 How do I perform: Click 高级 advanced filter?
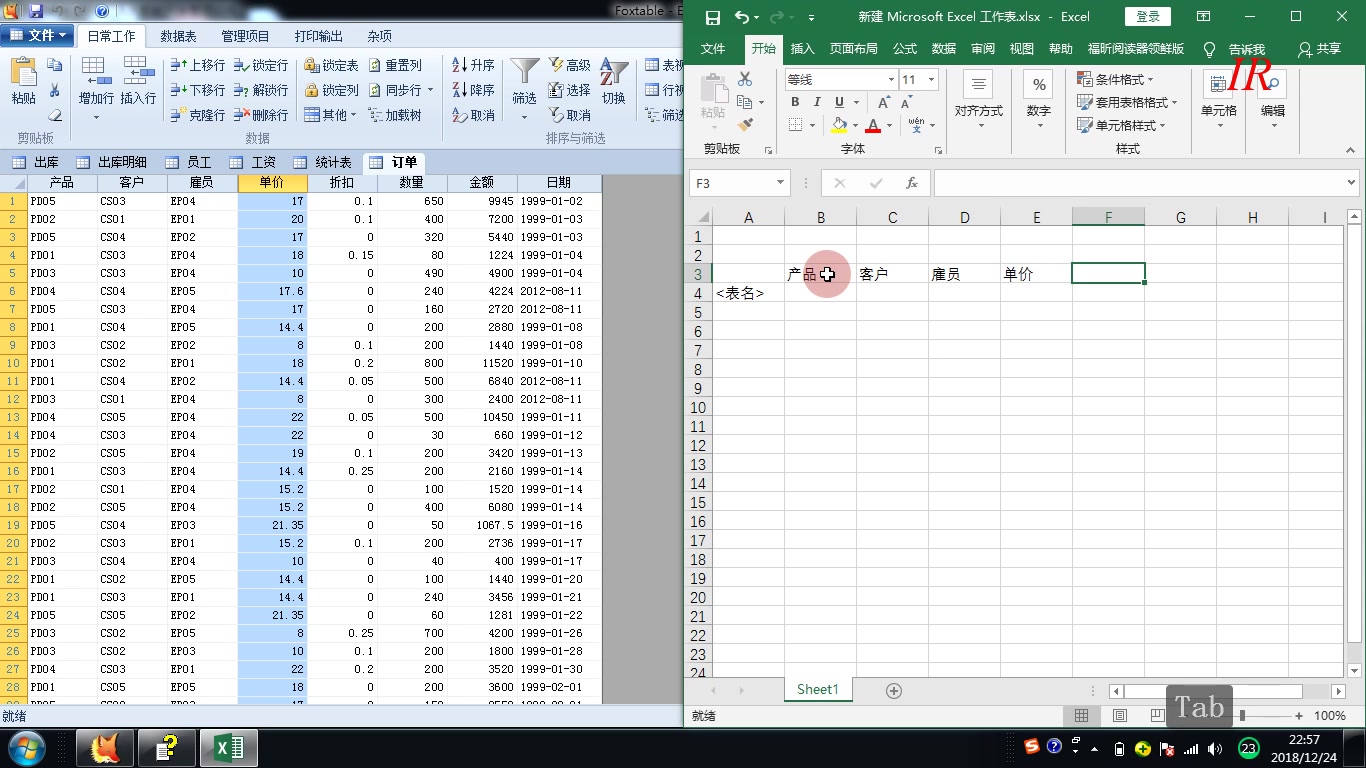[570, 65]
